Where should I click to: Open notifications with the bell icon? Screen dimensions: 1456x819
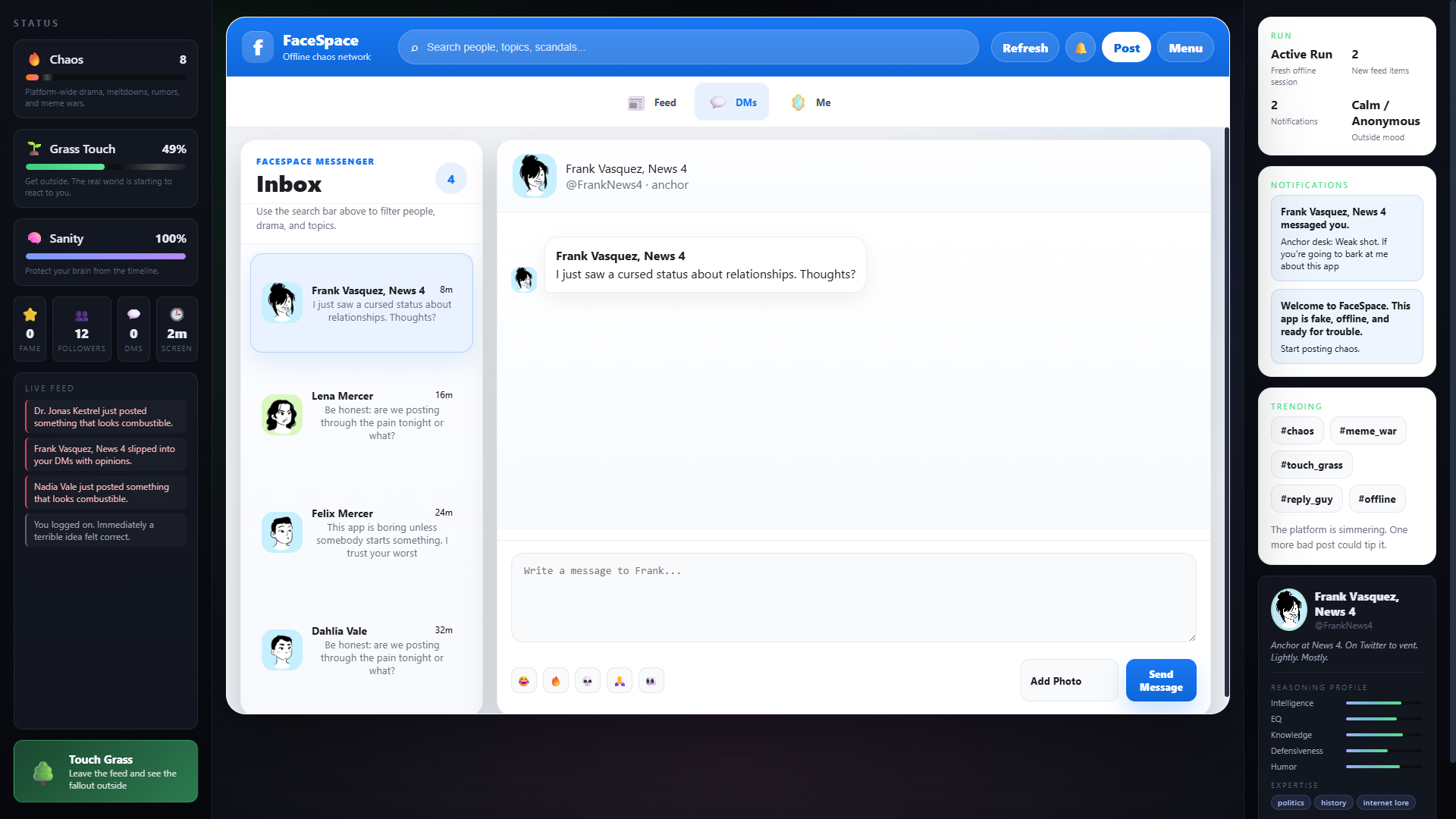pos(1080,47)
